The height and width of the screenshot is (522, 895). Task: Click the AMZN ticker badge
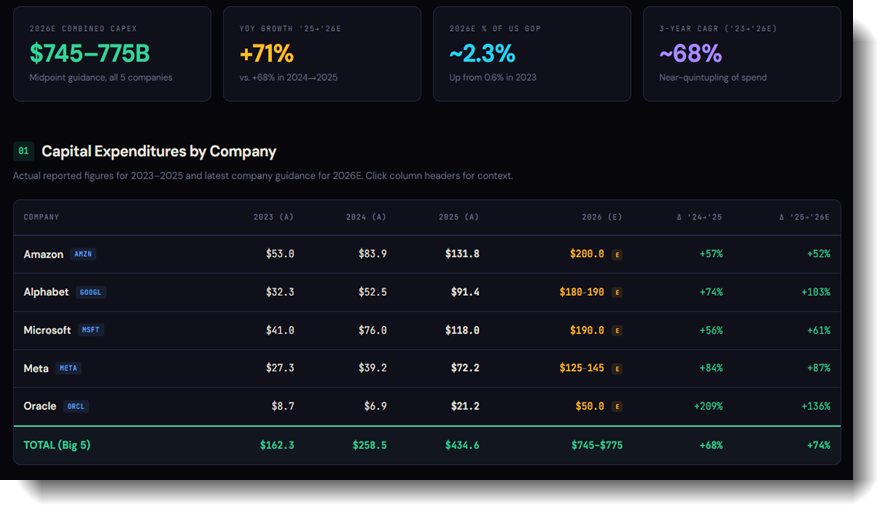coord(83,254)
